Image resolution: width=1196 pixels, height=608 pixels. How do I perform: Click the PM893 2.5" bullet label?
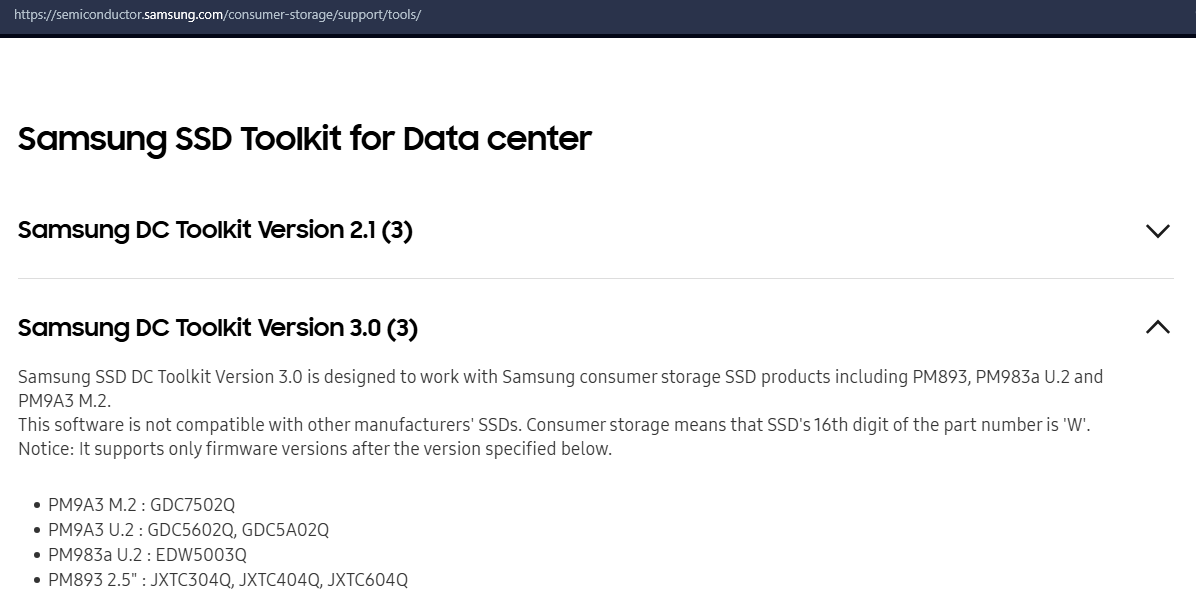pyautogui.click(x=94, y=580)
